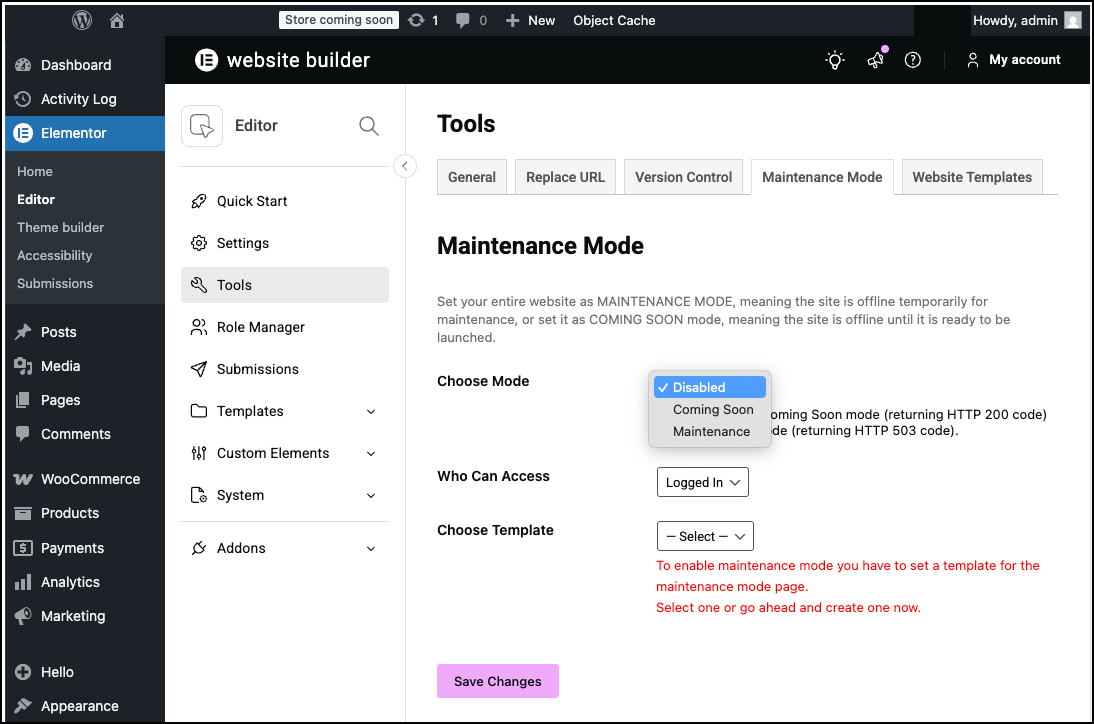Open the Choose Template select dropdown

[705, 536]
